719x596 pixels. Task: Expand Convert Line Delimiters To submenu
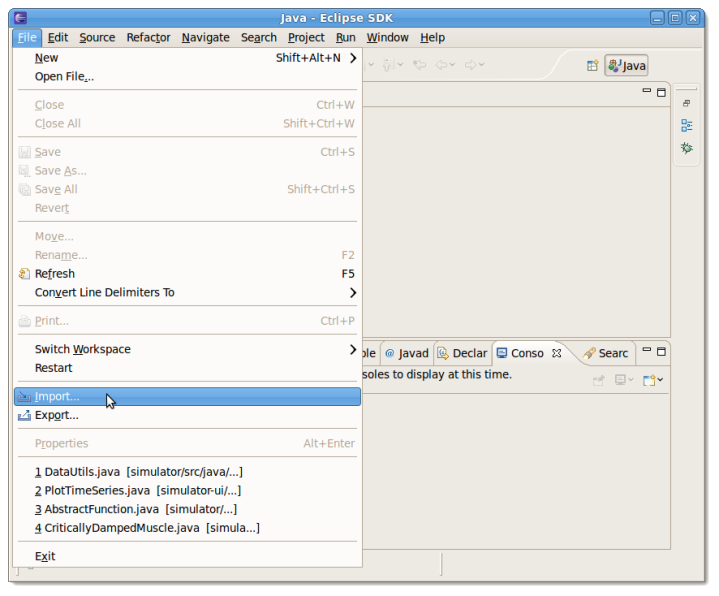click(353, 292)
